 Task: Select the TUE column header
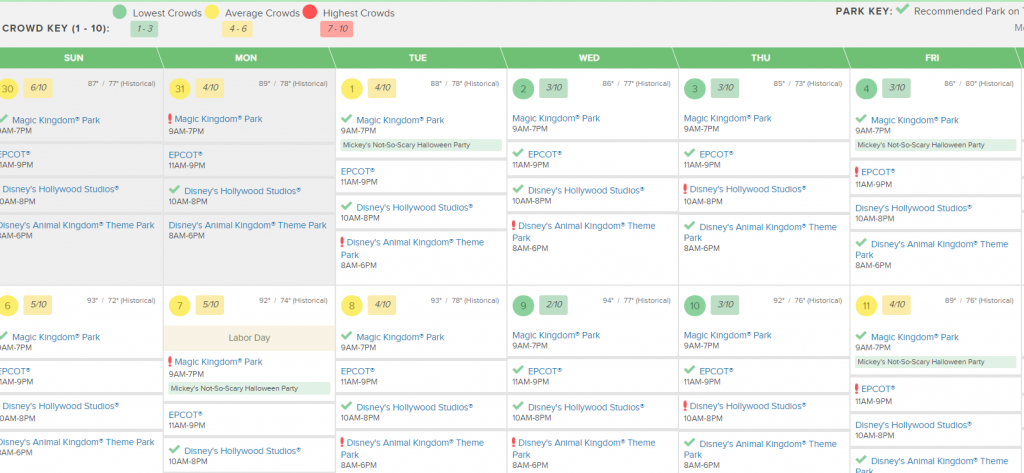(x=418, y=58)
